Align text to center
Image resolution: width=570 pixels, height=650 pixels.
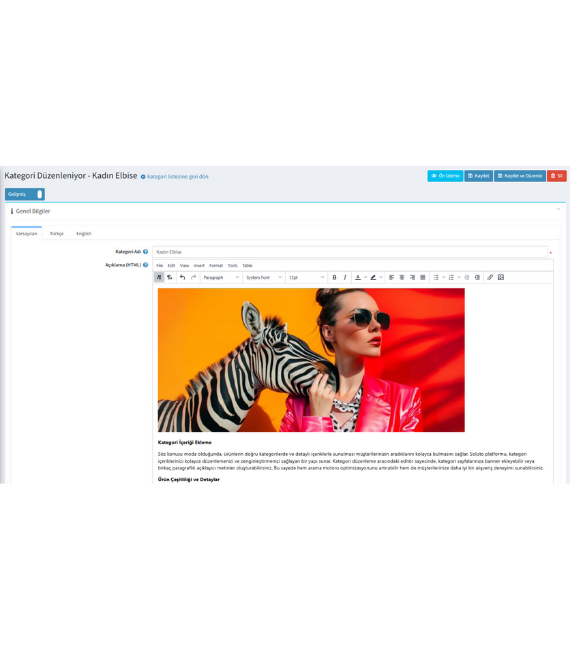coord(402,277)
